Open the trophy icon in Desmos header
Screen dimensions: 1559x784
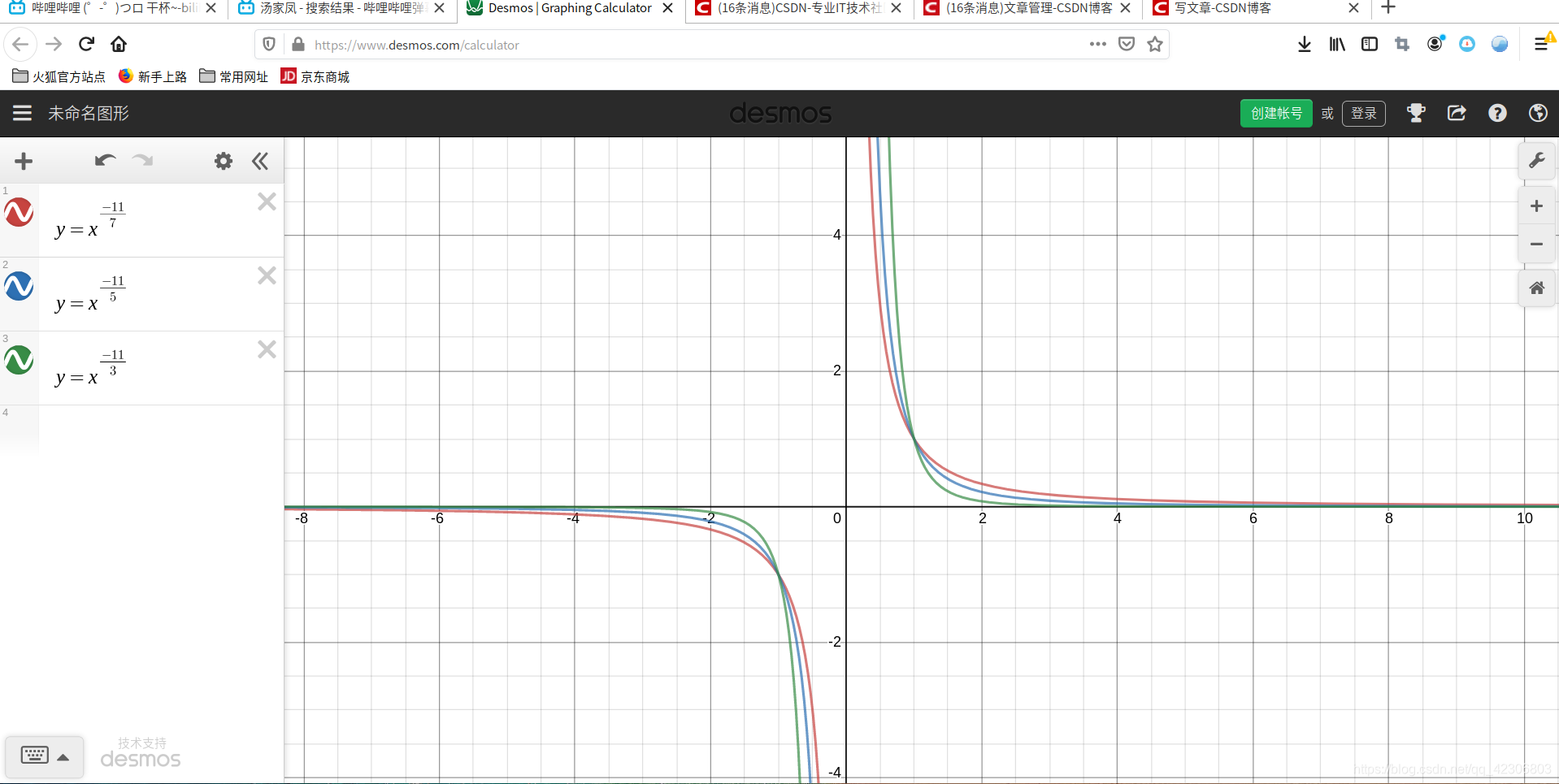(1416, 113)
